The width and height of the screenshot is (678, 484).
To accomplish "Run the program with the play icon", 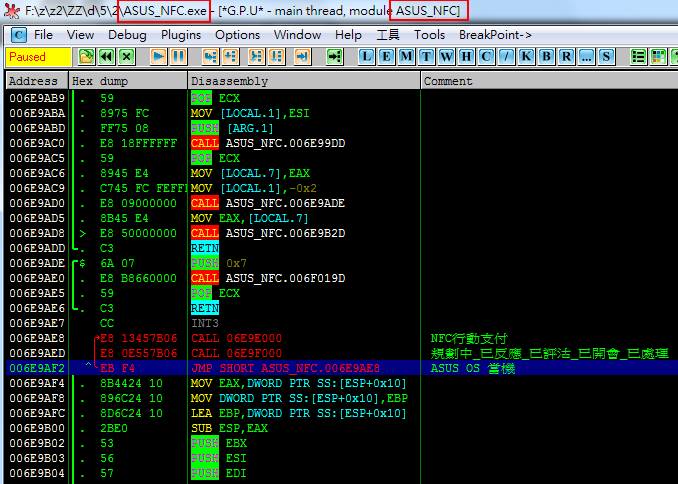I will coord(159,57).
